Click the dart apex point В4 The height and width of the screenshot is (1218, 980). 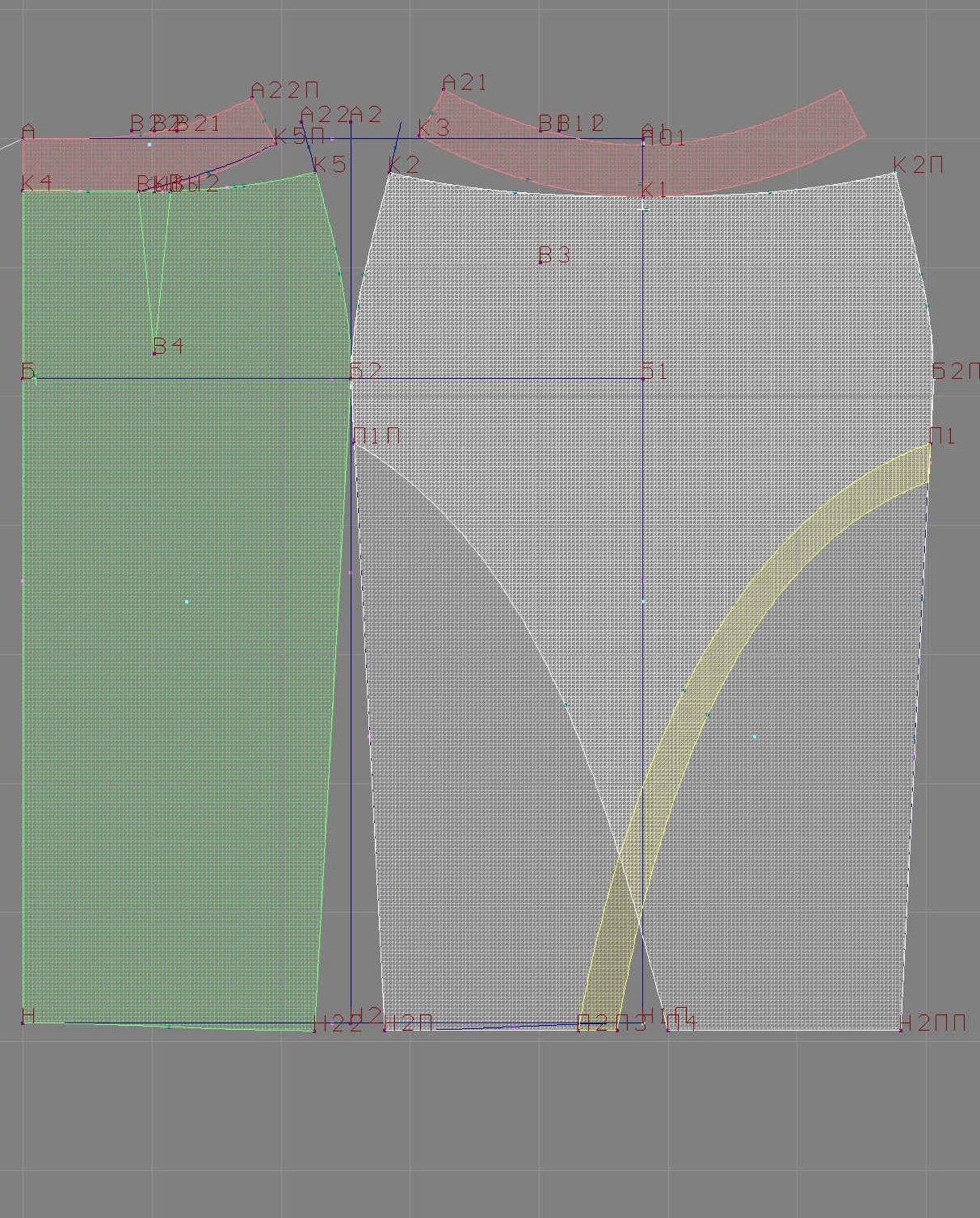pos(154,354)
